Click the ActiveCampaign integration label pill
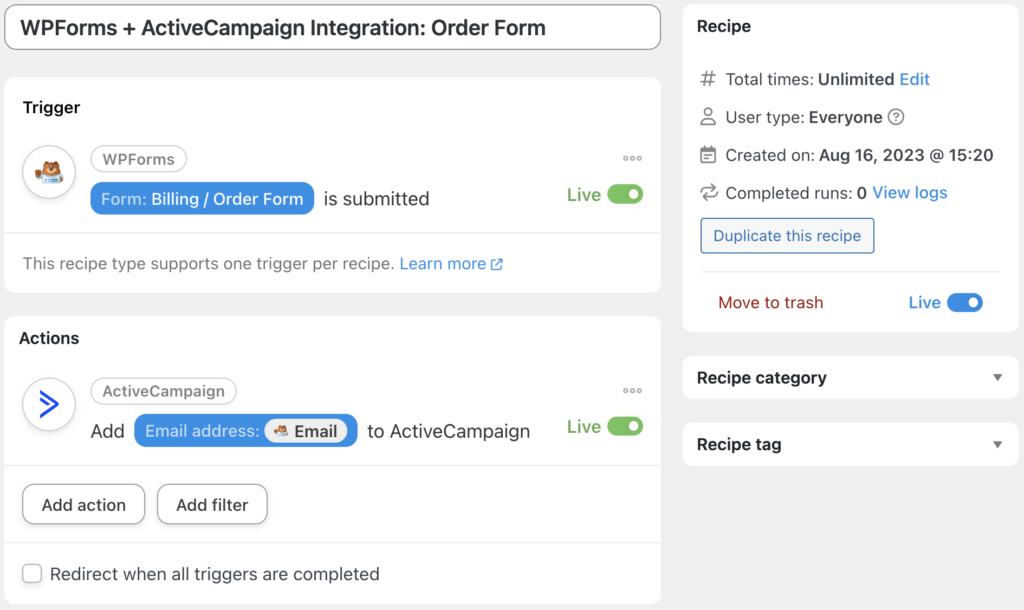The height and width of the screenshot is (610, 1024). (163, 391)
